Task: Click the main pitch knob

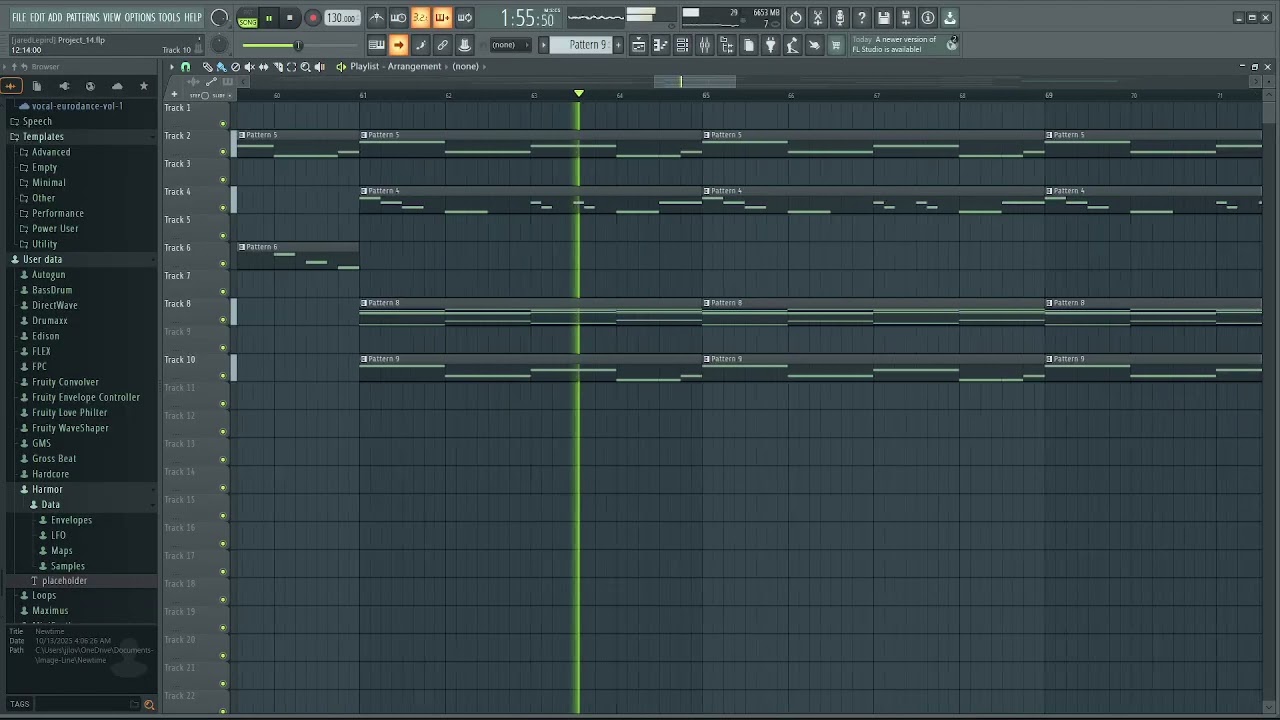Action: (221, 45)
